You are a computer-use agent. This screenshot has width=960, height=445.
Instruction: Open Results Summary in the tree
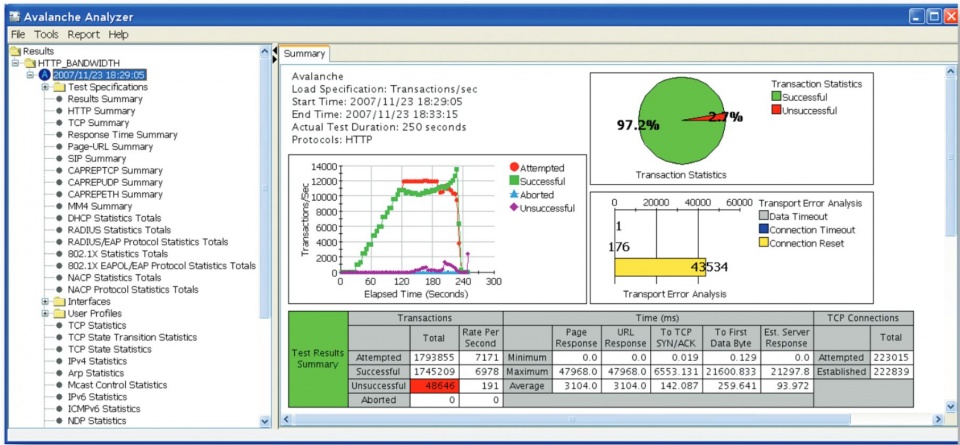[105, 99]
